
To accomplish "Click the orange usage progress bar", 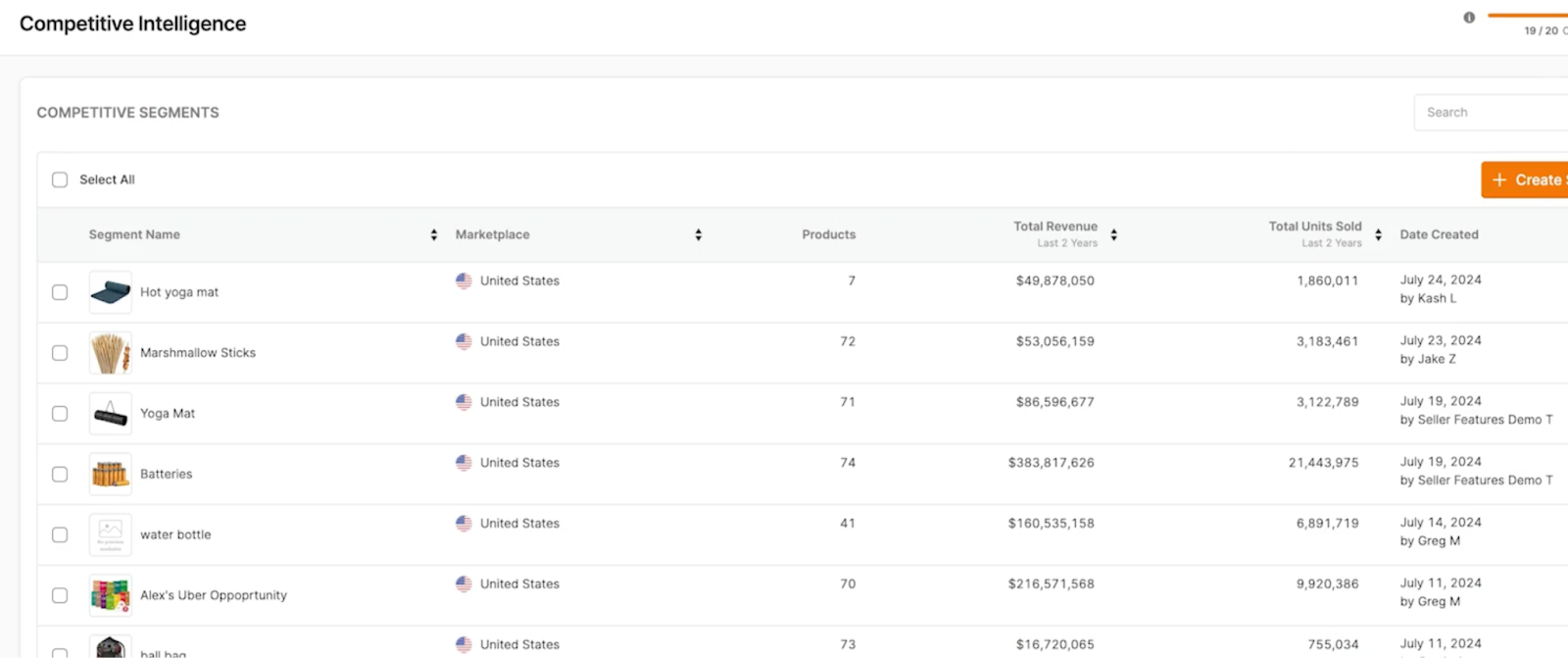I will (1529, 16).
